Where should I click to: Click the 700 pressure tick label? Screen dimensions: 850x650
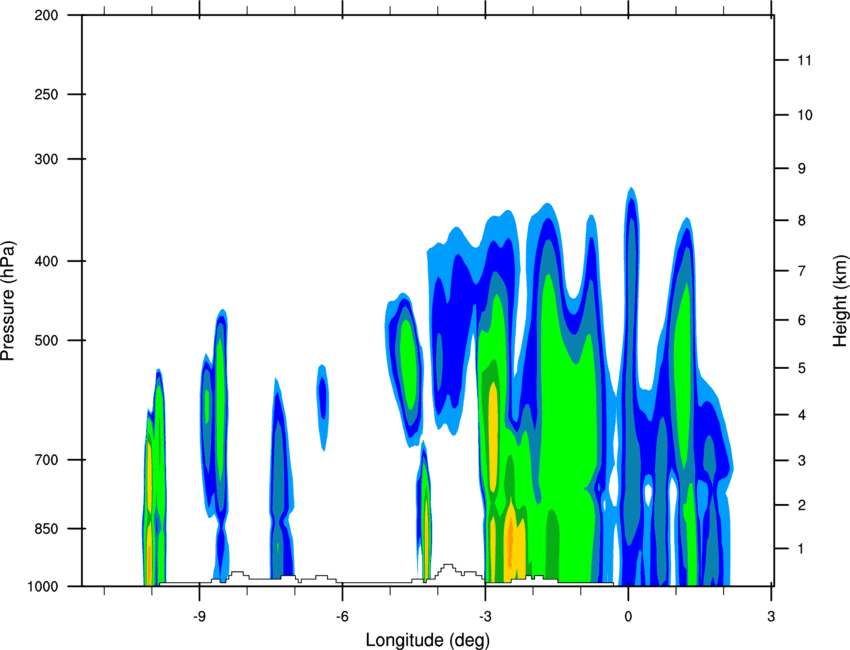[x=46, y=460]
